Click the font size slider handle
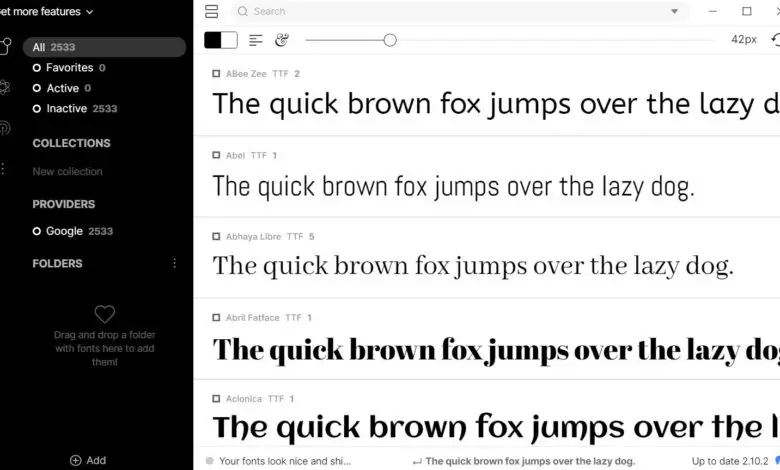 [390, 40]
